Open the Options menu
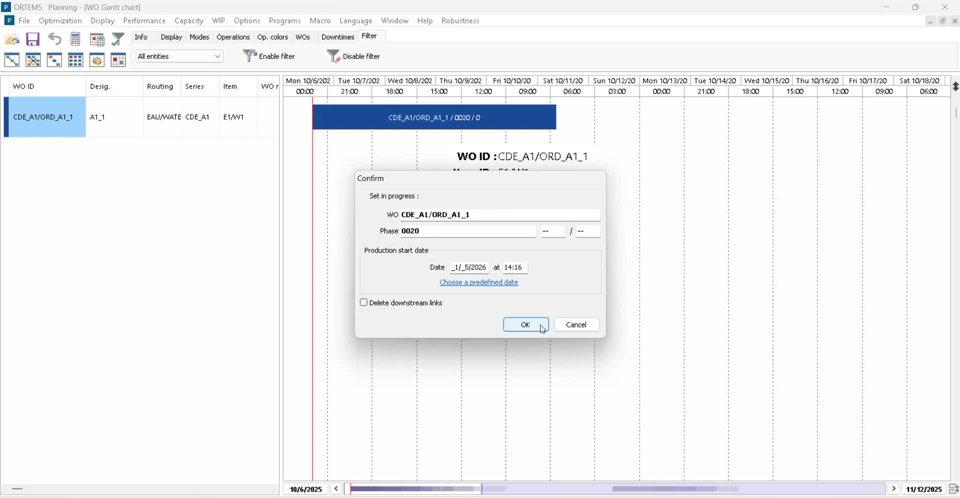The image size is (960, 498). [247, 21]
